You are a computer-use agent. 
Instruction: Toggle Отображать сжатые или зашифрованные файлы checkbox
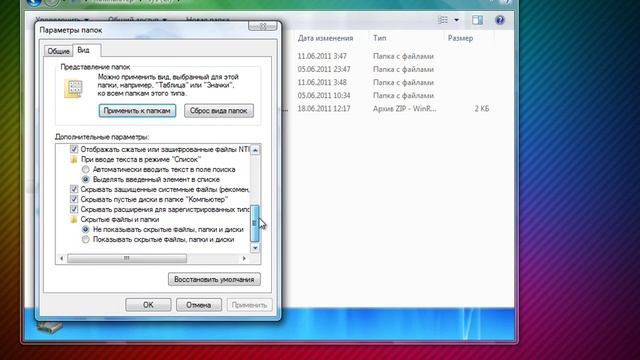click(x=74, y=149)
